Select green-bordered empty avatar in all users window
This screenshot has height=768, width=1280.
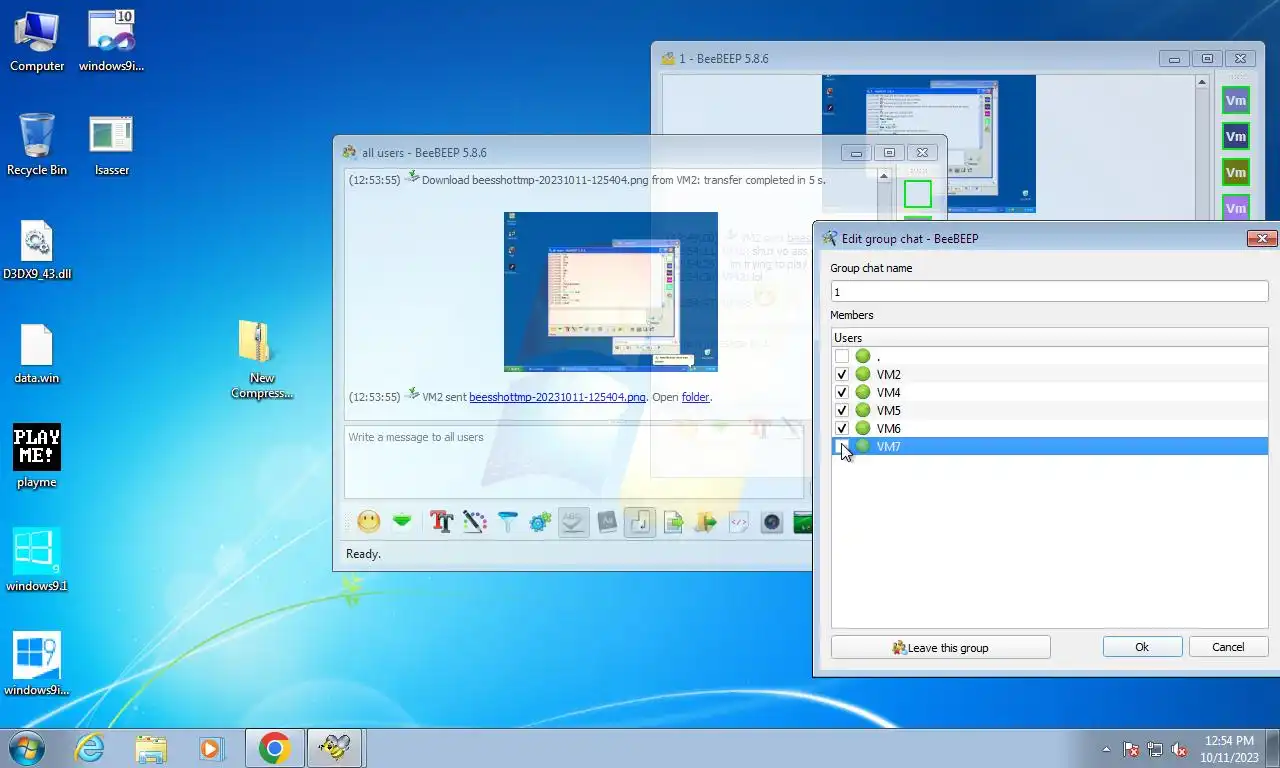tap(917, 194)
